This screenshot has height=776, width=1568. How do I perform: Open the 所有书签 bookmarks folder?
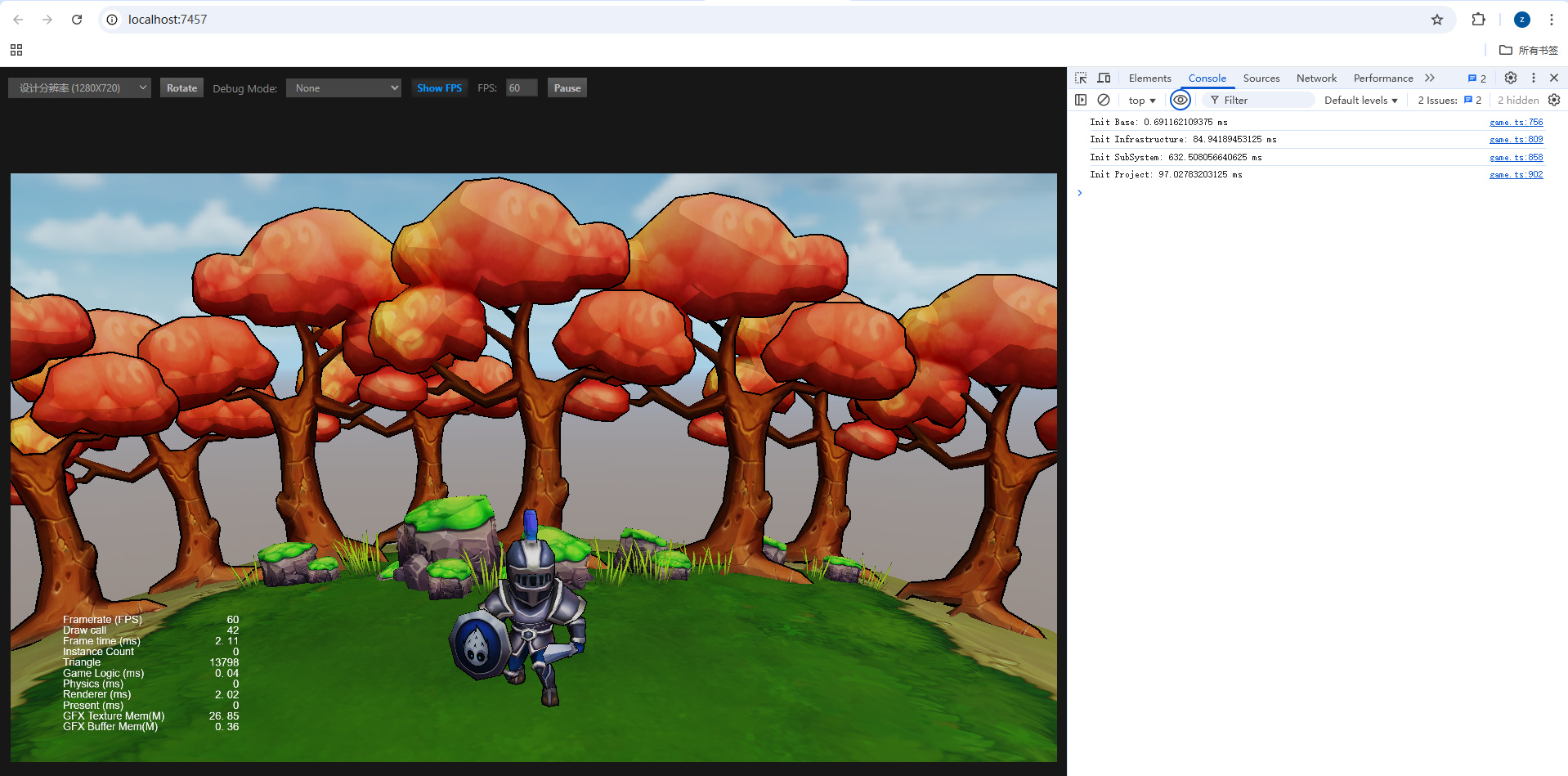click(x=1529, y=50)
